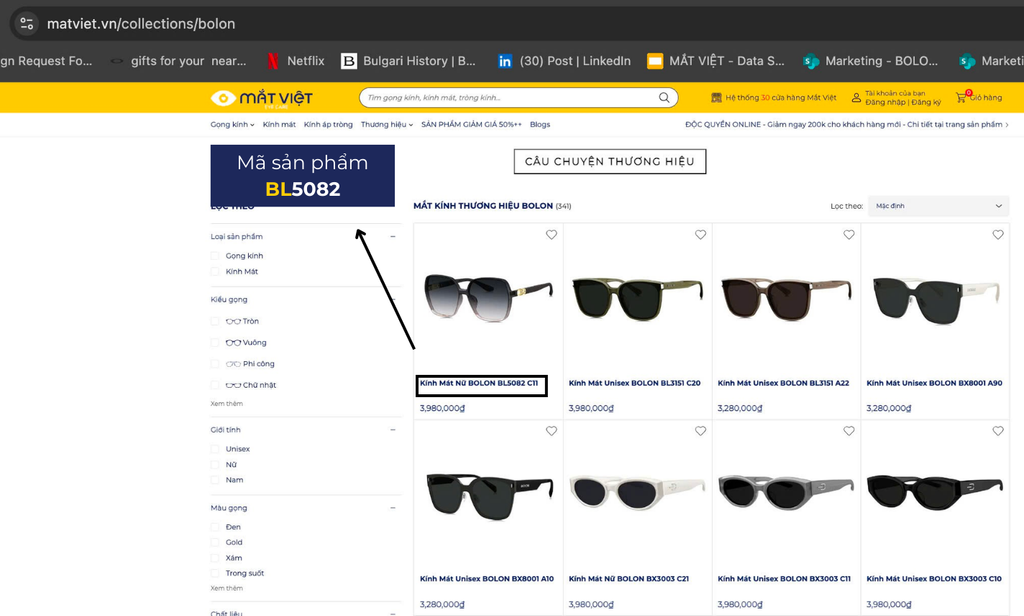Click the user account icon
Image resolution: width=1024 pixels, height=616 pixels.
[856, 97]
